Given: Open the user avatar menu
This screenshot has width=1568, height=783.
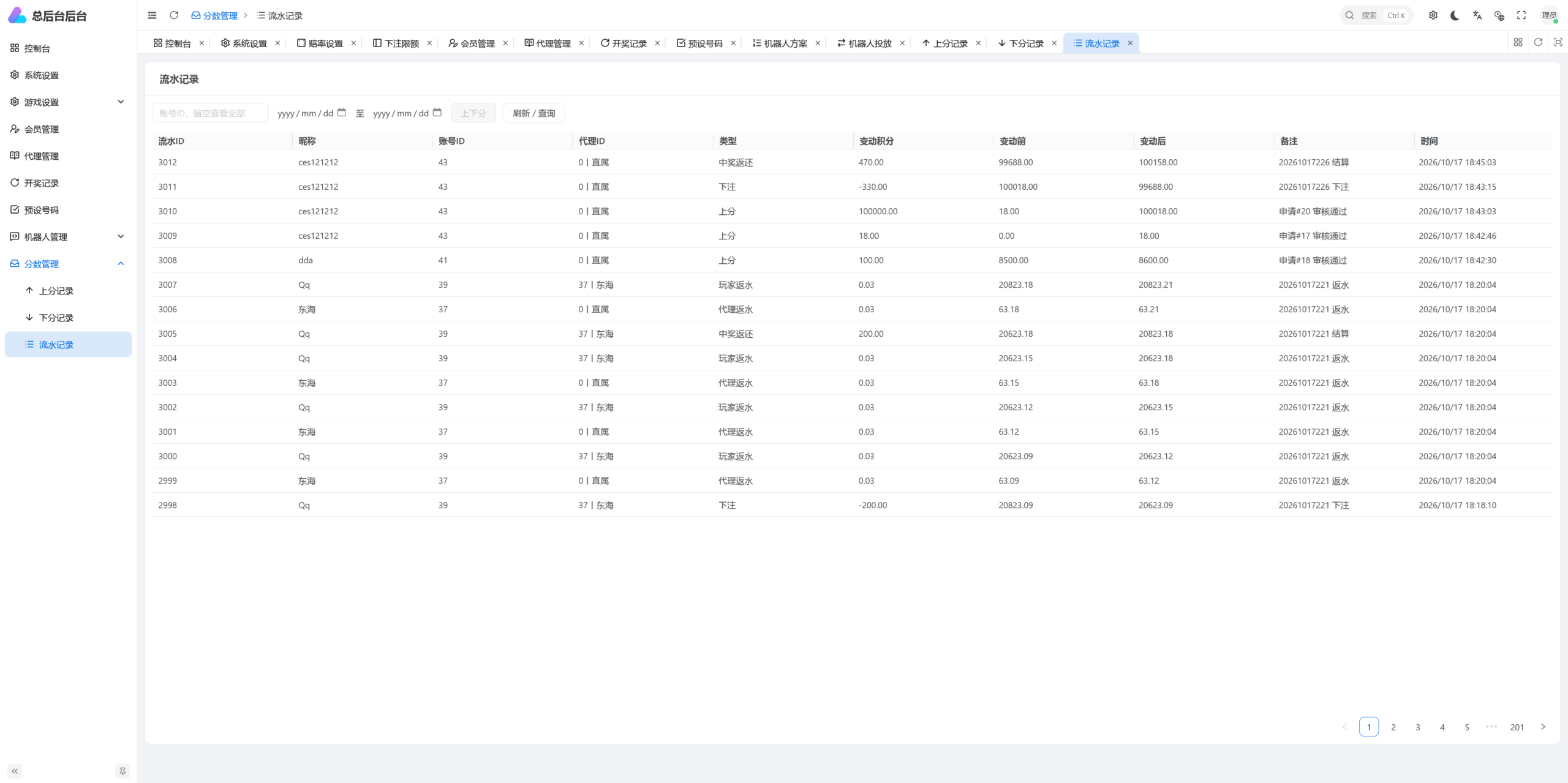Looking at the screenshot, I should click(x=1550, y=15).
